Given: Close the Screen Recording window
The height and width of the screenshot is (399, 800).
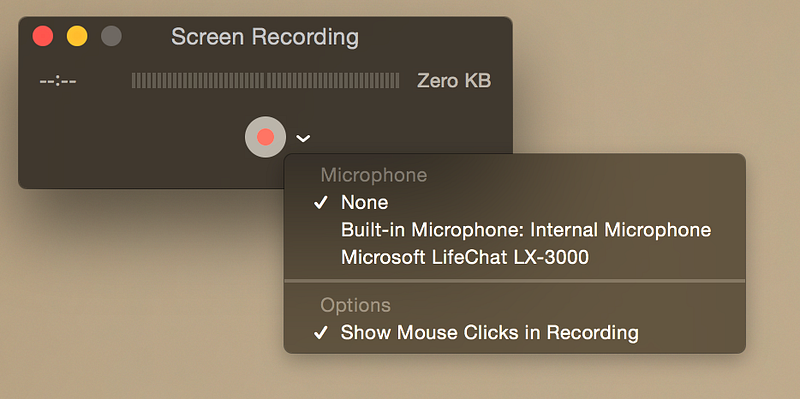Looking at the screenshot, I should coord(43,37).
